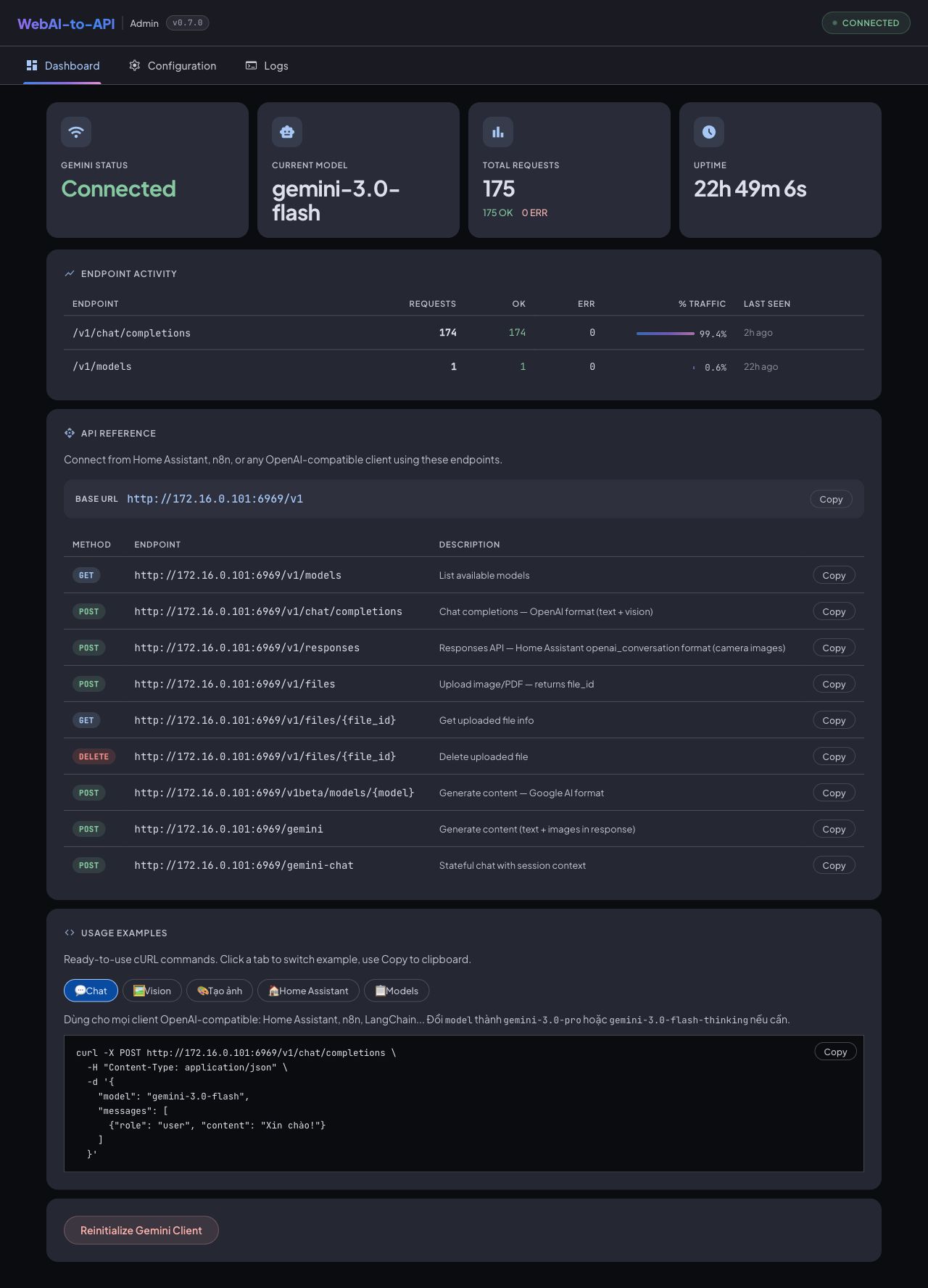Image resolution: width=928 pixels, height=1288 pixels.
Task: Click the DELETE method badge
Action: click(94, 756)
